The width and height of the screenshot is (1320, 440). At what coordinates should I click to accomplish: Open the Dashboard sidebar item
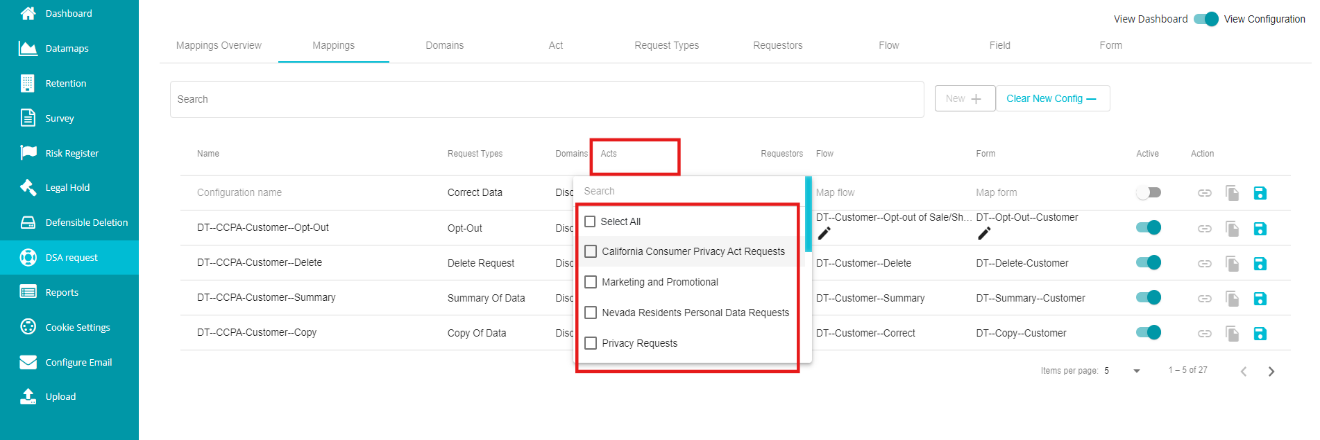[x=69, y=14]
